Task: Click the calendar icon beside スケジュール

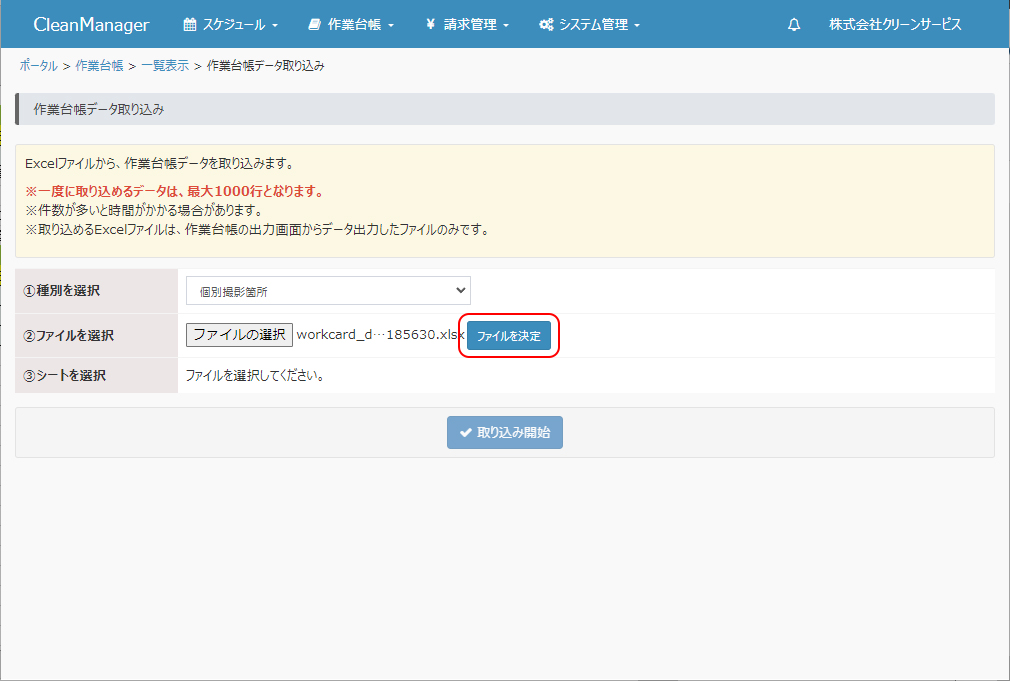Action: click(190, 25)
